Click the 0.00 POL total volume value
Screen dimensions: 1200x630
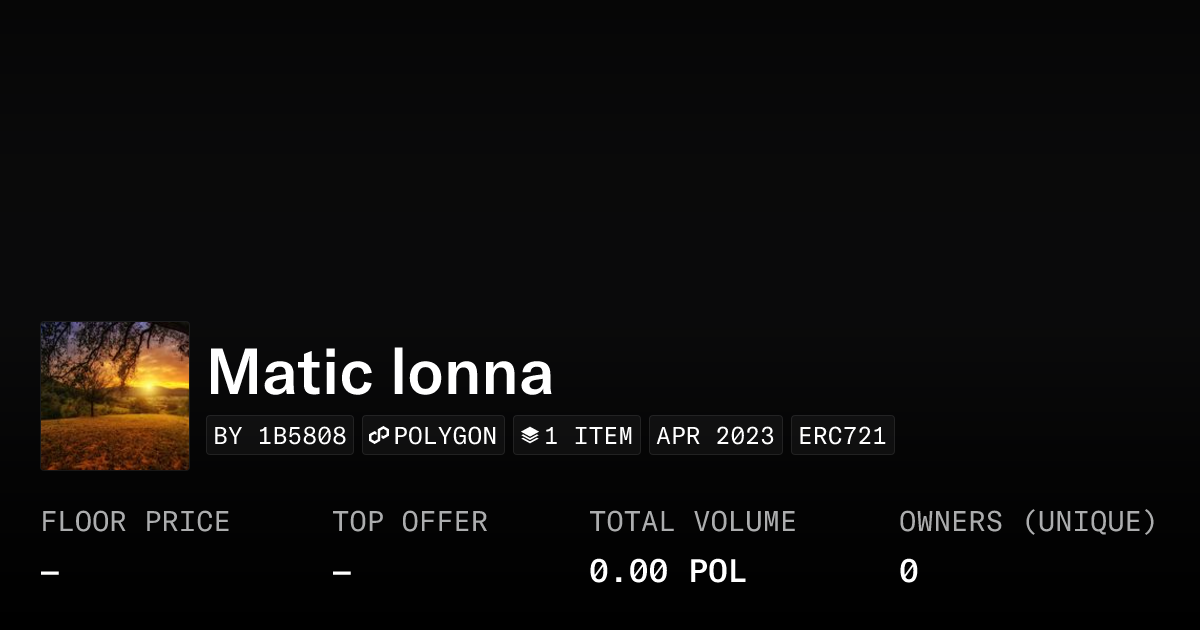[667, 570]
